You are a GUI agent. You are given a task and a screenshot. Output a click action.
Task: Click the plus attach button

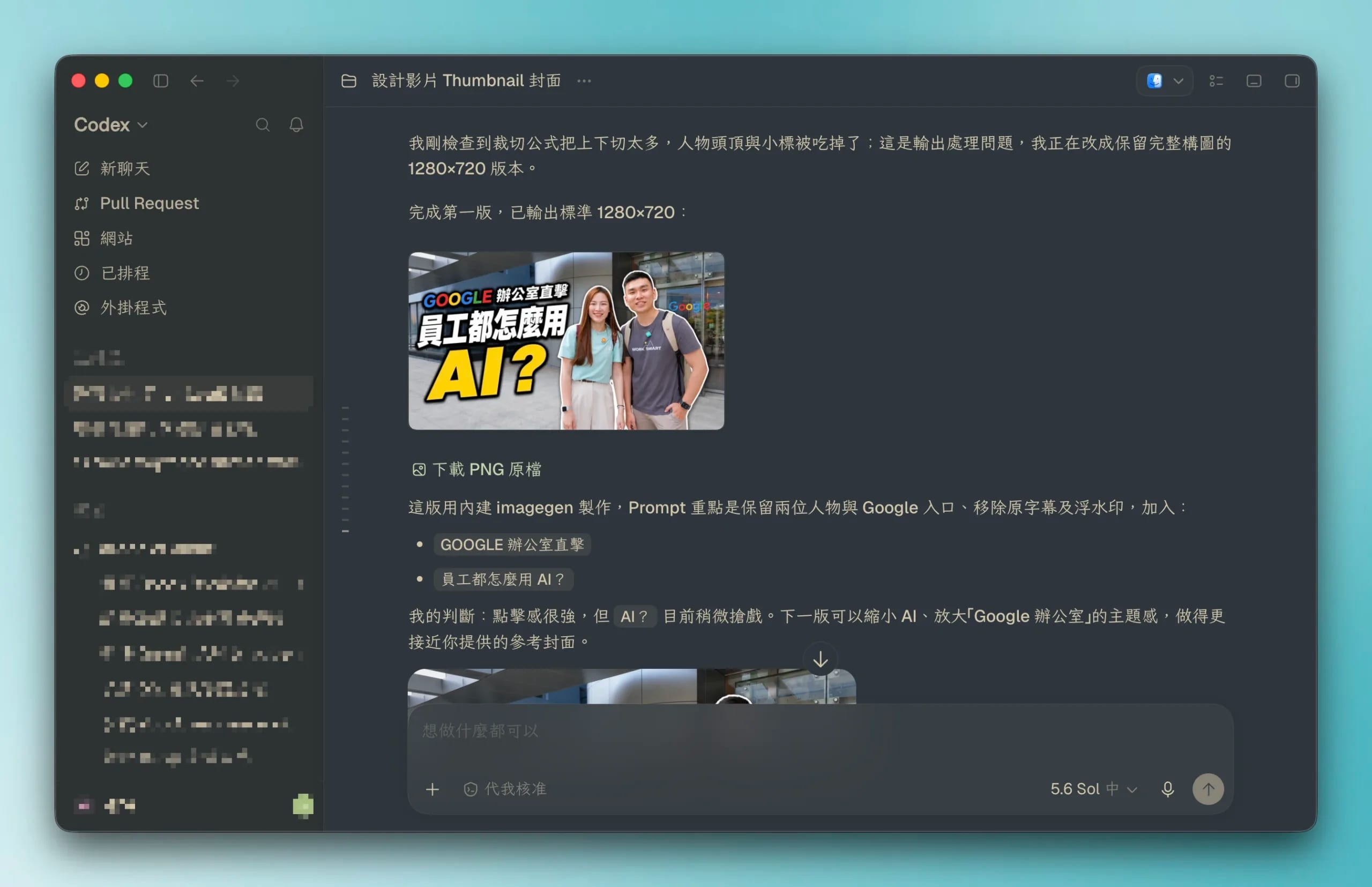coord(432,789)
